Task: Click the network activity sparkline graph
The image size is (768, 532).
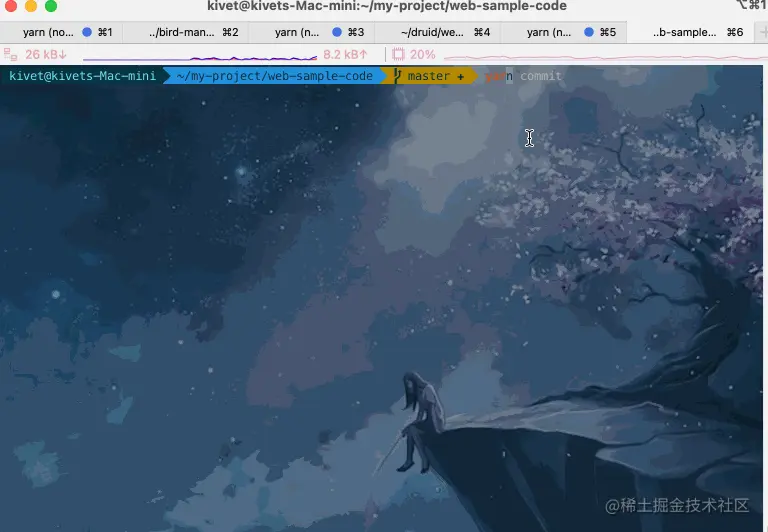Action: click(x=200, y=58)
